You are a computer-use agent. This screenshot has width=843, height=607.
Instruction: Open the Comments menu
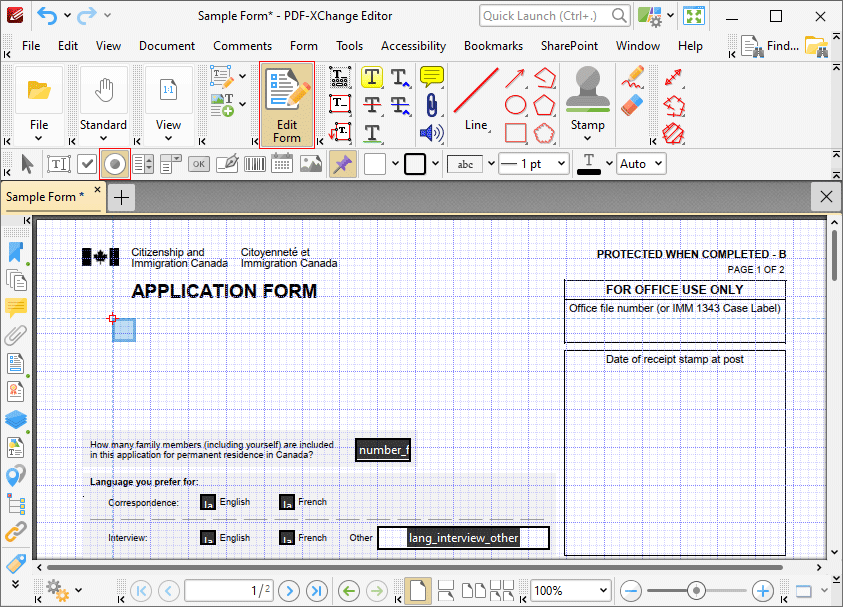coord(242,46)
